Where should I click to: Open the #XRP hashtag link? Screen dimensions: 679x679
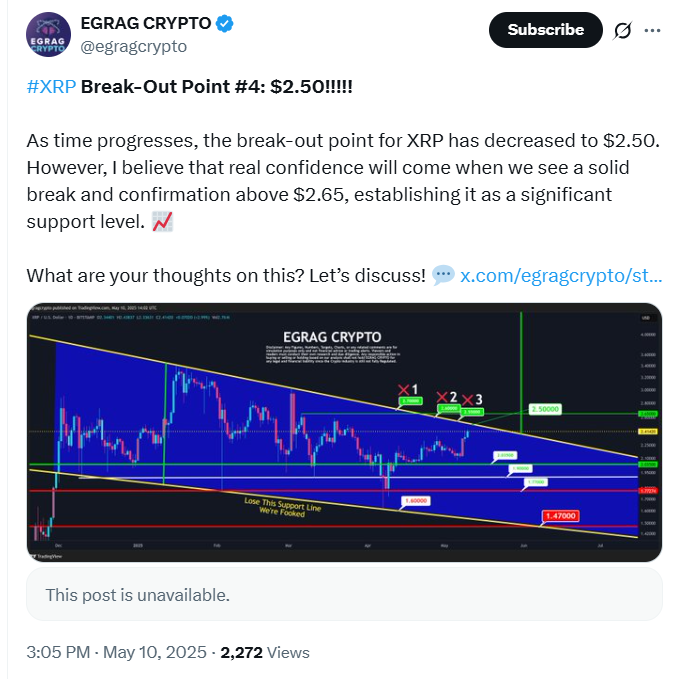tap(51, 86)
